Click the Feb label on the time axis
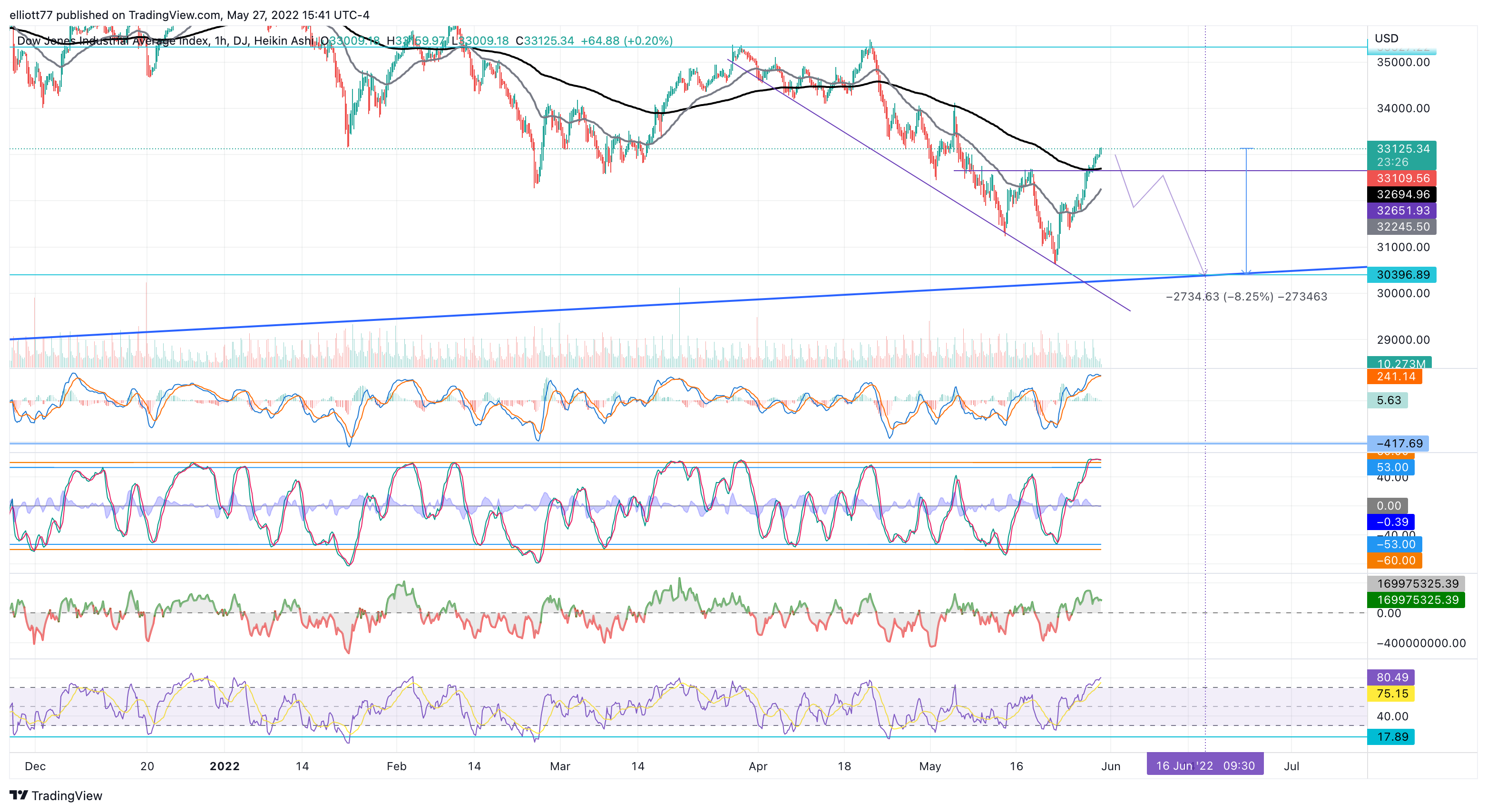 [397, 766]
